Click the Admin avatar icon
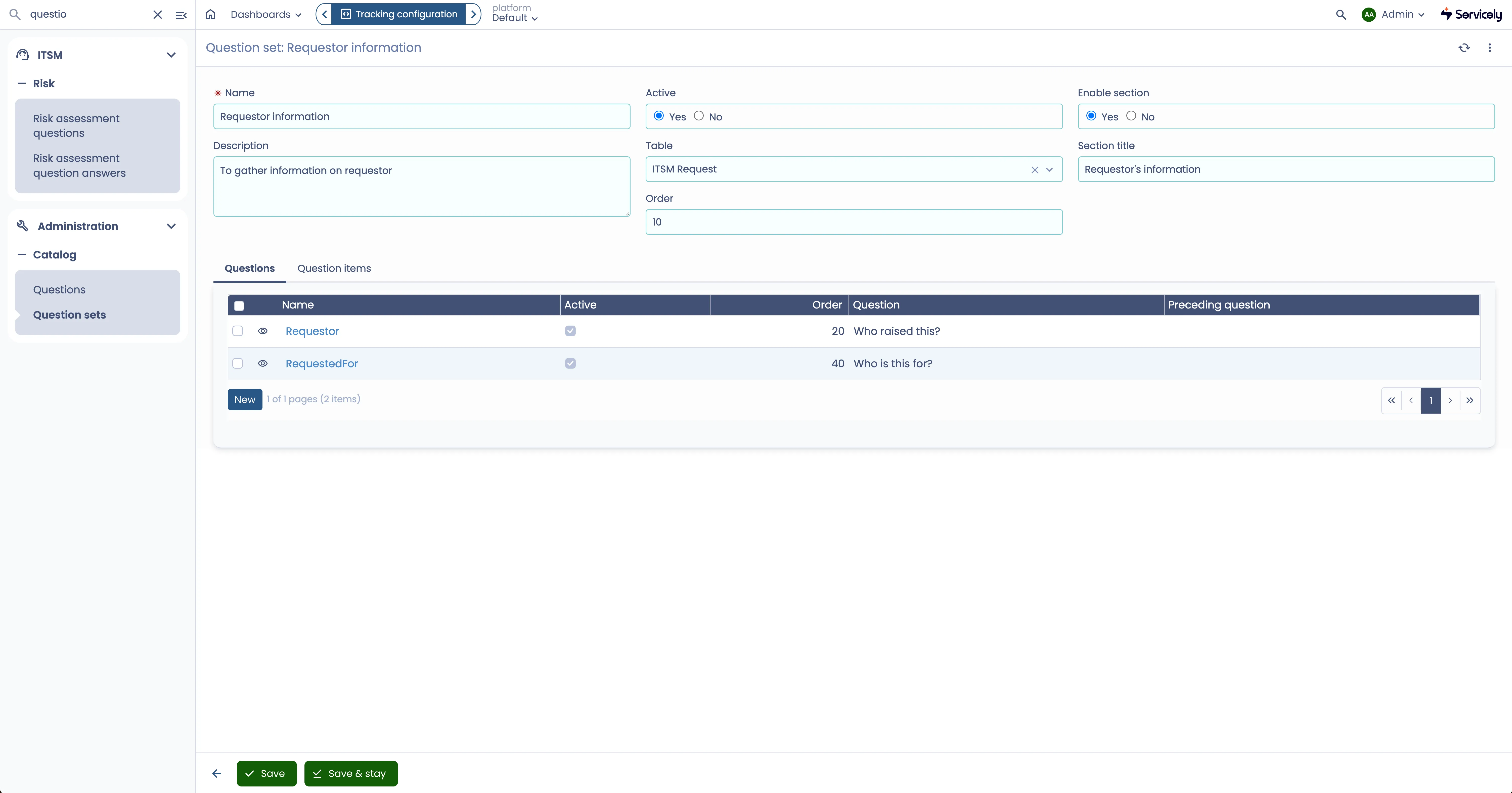This screenshot has width=1512, height=793. [x=1369, y=15]
